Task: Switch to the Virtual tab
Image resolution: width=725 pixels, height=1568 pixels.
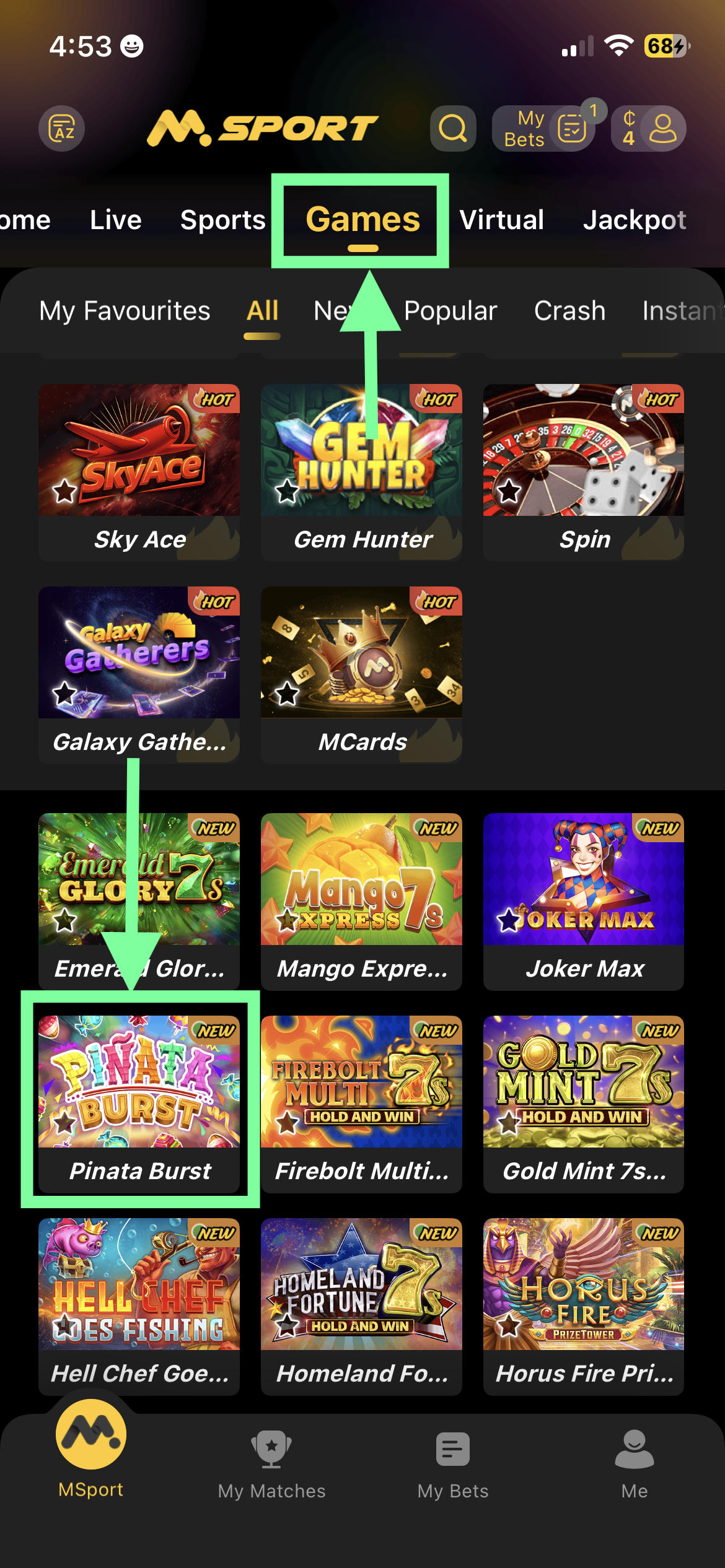Action: coord(502,220)
